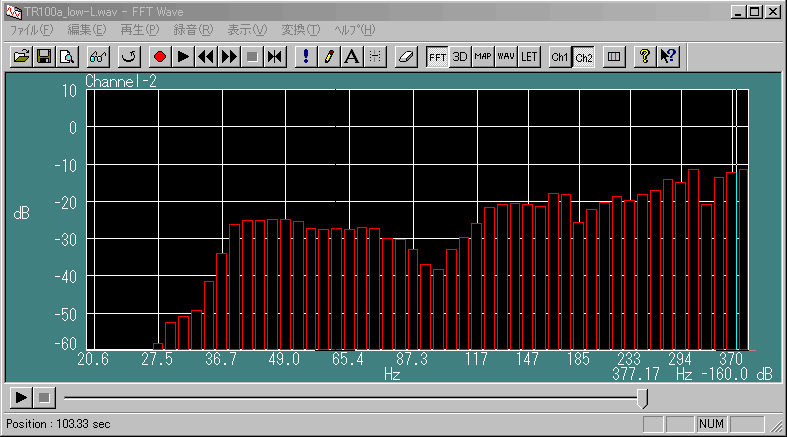This screenshot has width=787, height=437.
Task: Select the text 'A' tool icon
Action: 351,57
